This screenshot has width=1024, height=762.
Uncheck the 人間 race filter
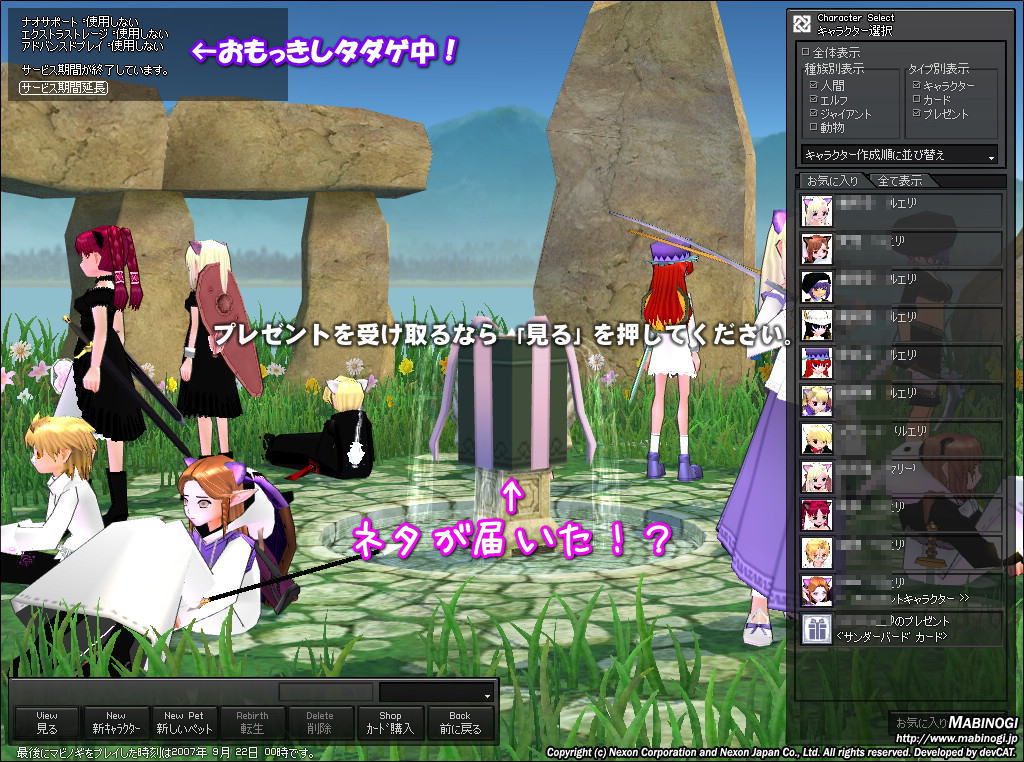coord(813,85)
